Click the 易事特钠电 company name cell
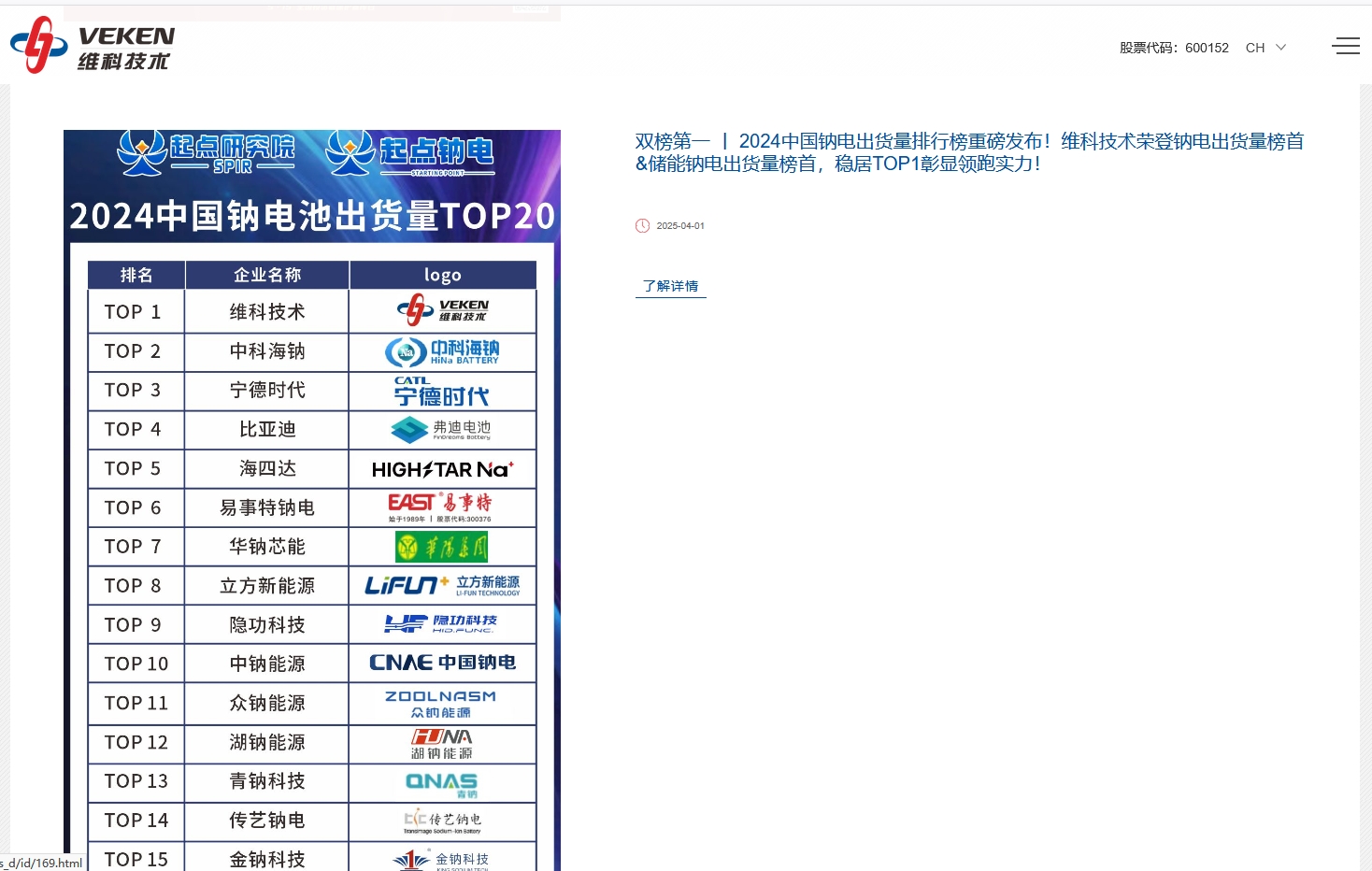The height and width of the screenshot is (871, 1372). pos(267,507)
